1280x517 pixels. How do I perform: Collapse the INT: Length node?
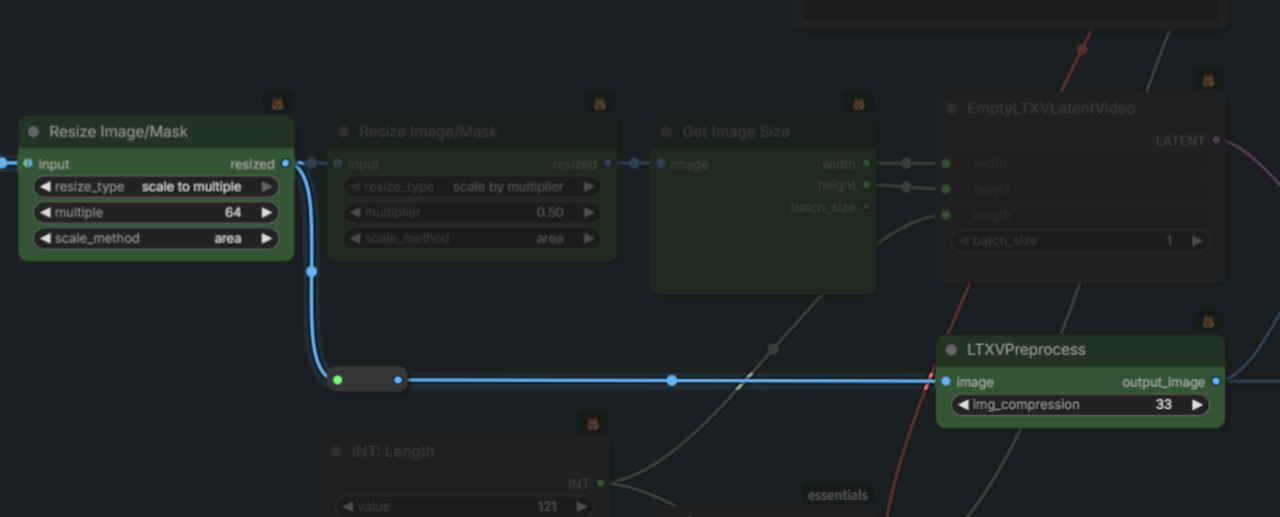(337, 451)
